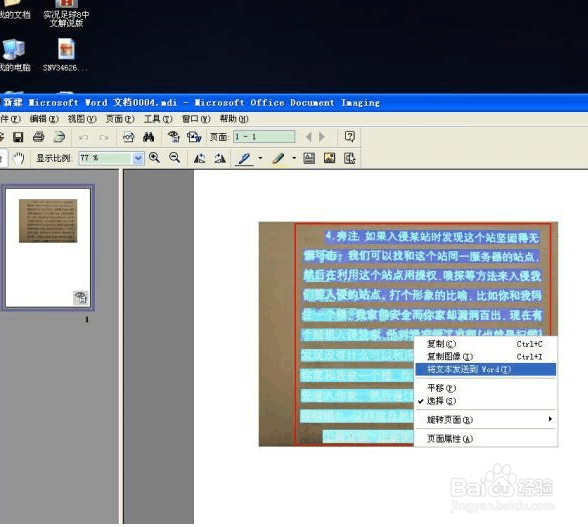Rotate page right icon

[220, 158]
